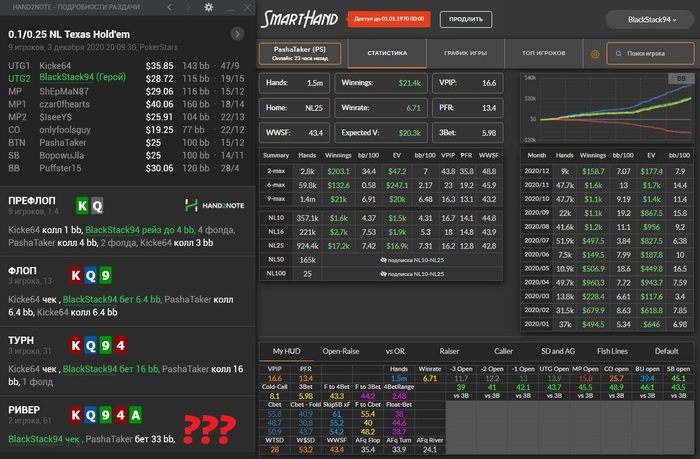Viewport: 700px width, 459px height.
Task: Click the Expected V $20.3k box
Action: tap(381, 133)
